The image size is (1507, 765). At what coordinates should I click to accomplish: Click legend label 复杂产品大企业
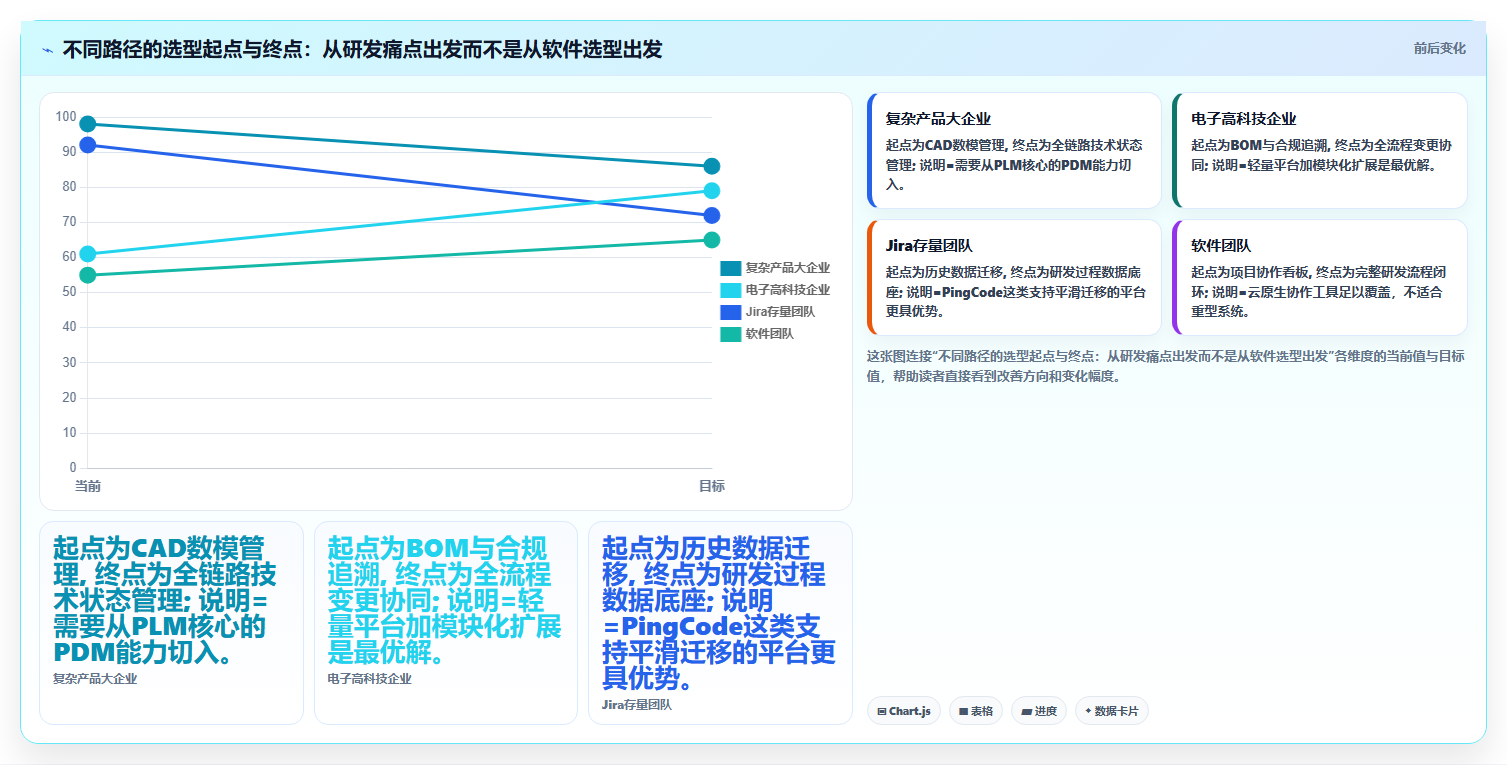[x=788, y=268]
